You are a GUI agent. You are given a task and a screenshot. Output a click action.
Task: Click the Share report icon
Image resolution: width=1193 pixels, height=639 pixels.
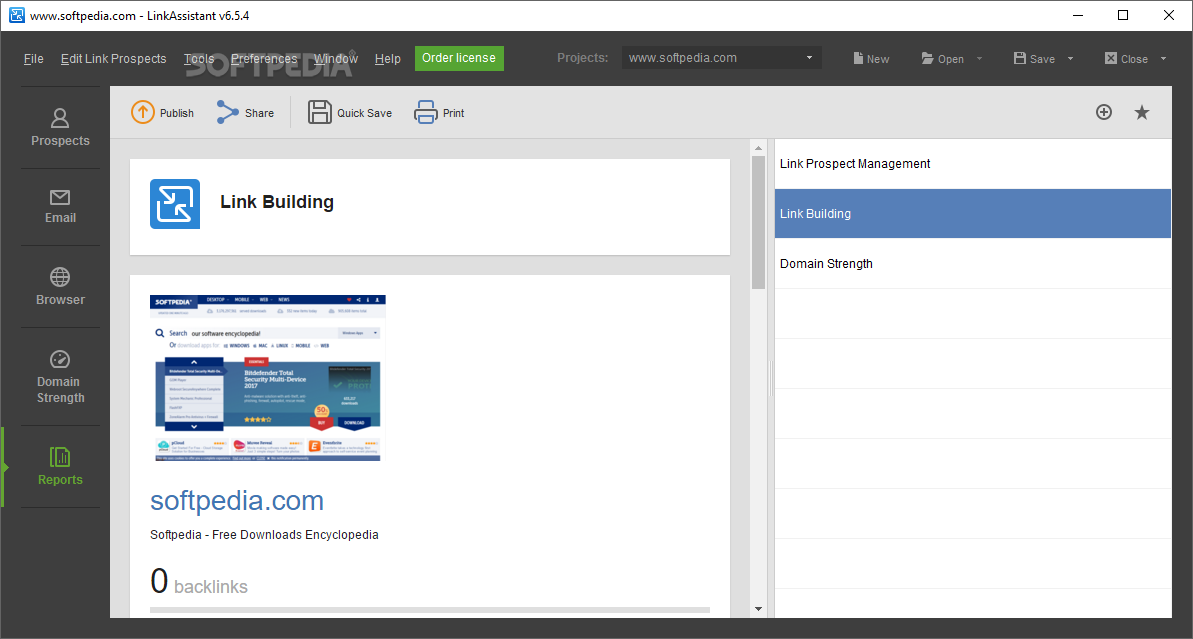point(227,113)
